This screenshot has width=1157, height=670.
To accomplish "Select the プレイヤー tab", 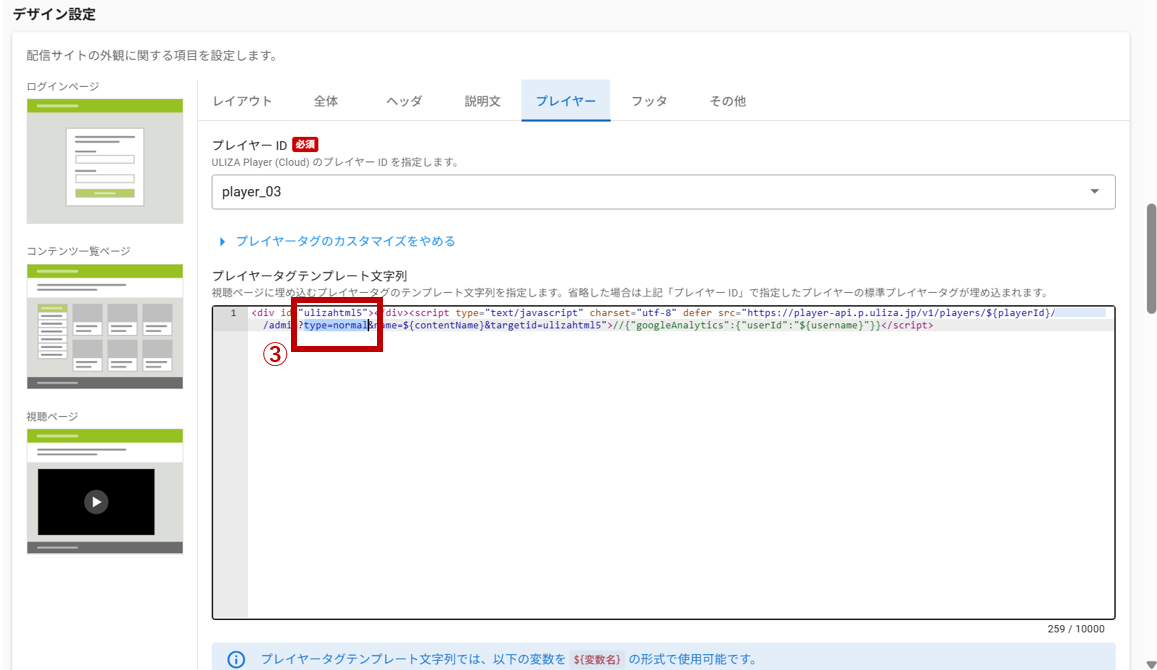I will tap(565, 101).
